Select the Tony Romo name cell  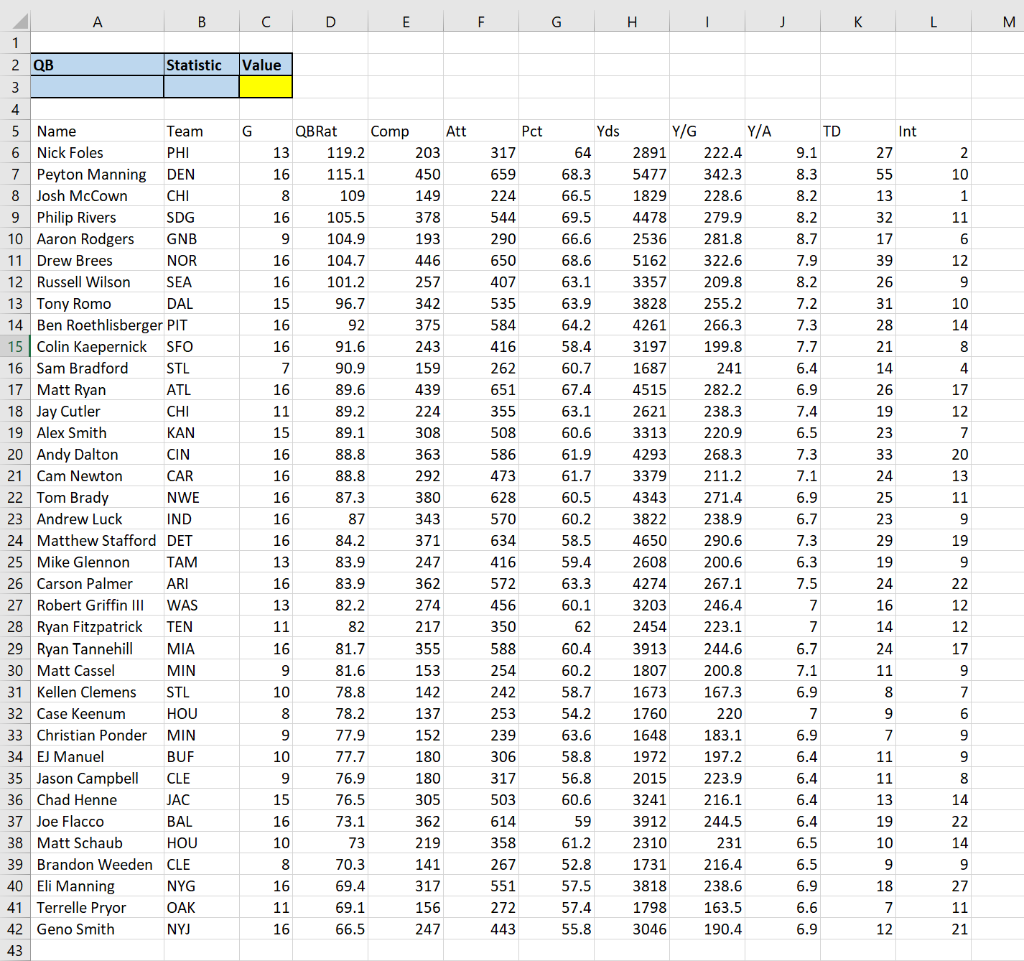click(x=97, y=304)
